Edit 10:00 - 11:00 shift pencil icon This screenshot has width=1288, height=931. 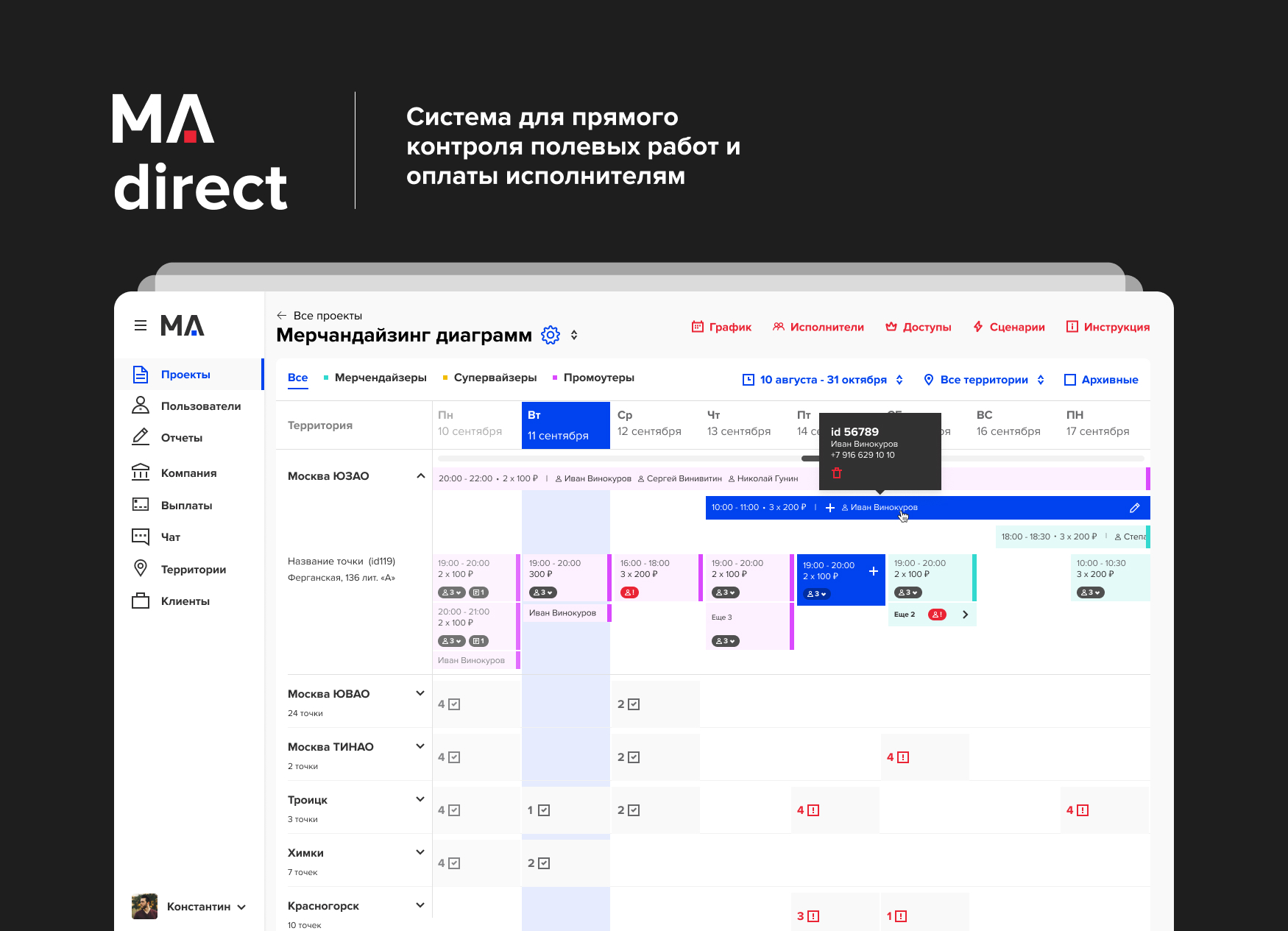1135,508
